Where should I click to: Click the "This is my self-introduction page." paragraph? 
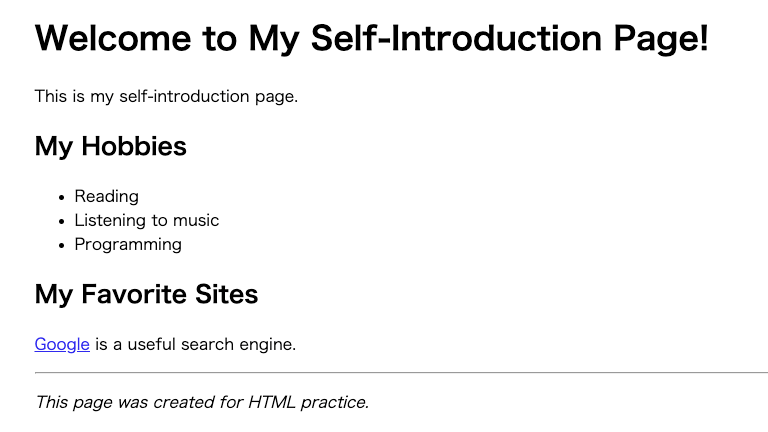click(x=166, y=97)
